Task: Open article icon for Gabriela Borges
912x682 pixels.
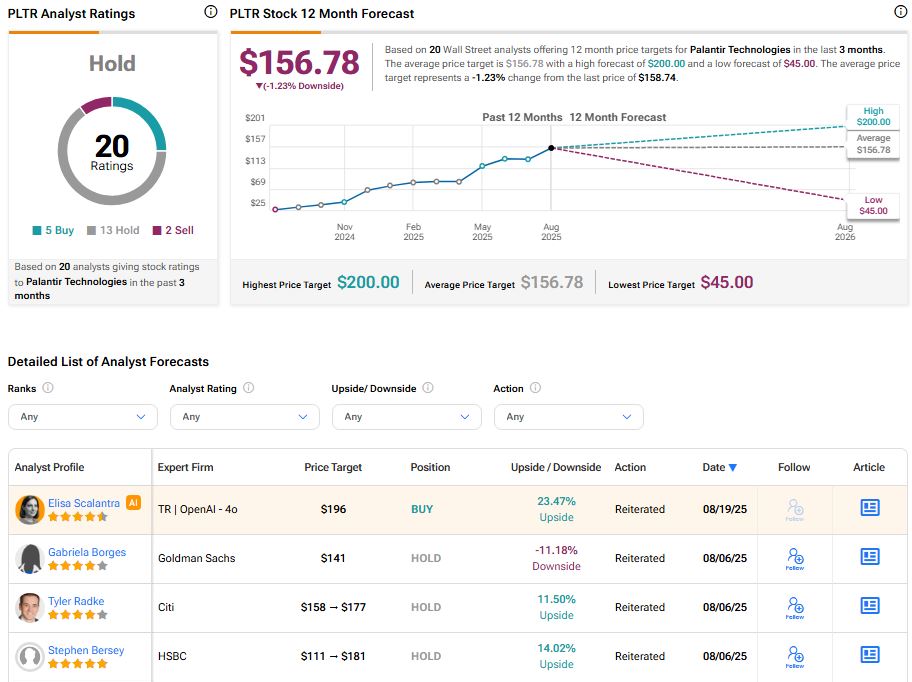Action: (870, 556)
